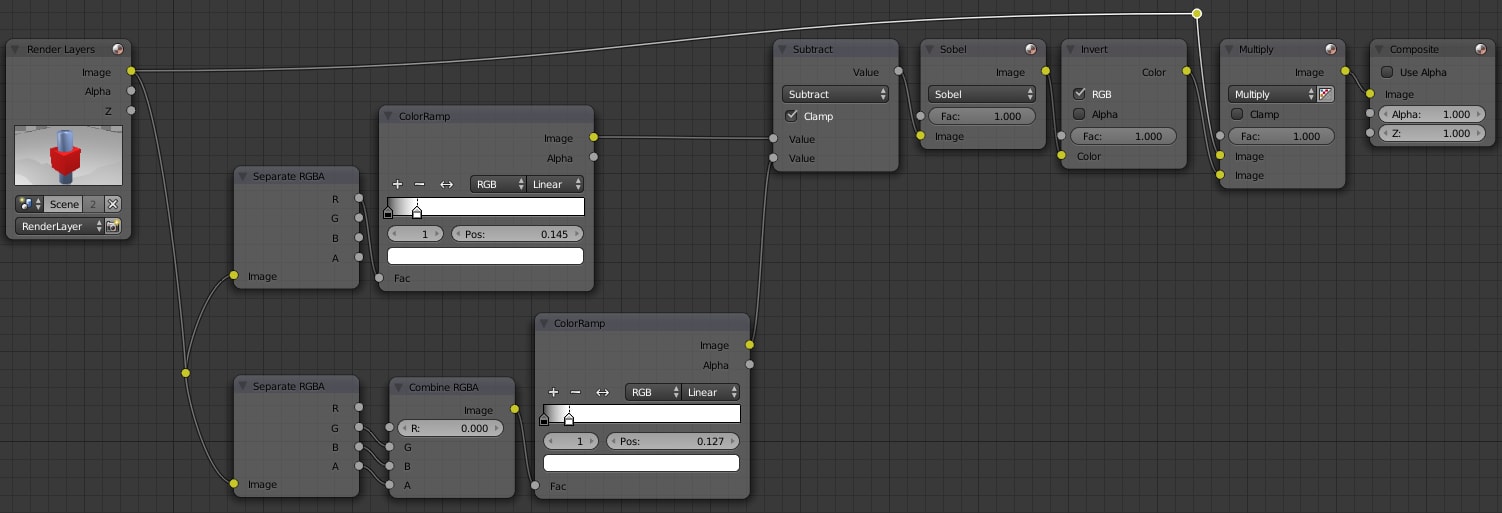Click Combine RGBA Image output socket
Screen dimensions: 1502x513
point(515,409)
